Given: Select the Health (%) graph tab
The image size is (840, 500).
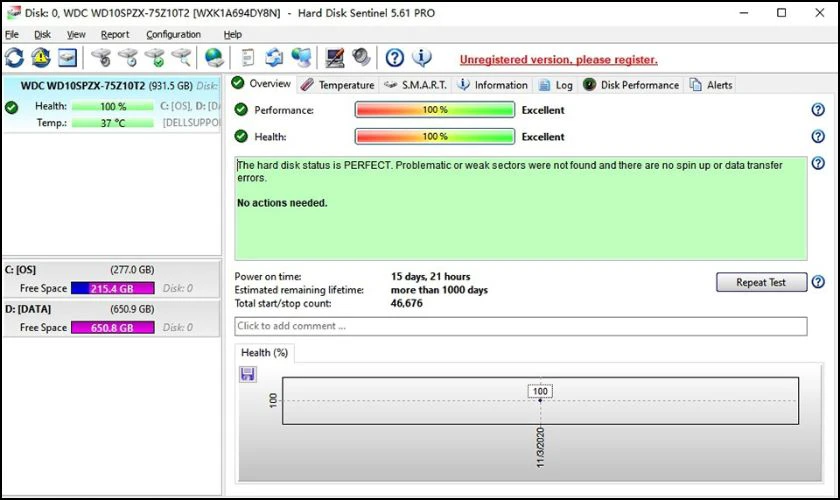Looking at the screenshot, I should (264, 353).
